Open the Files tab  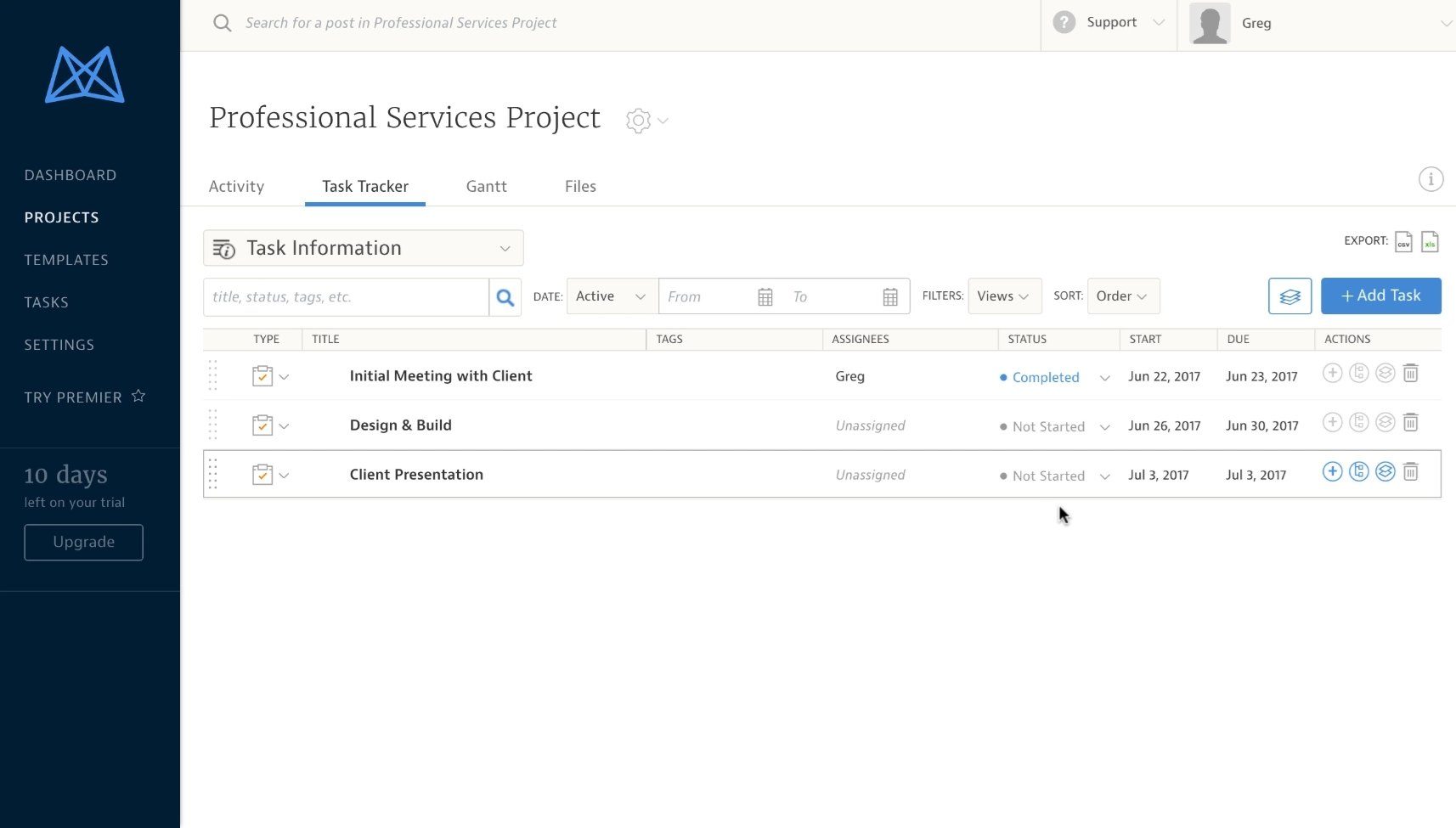579,186
